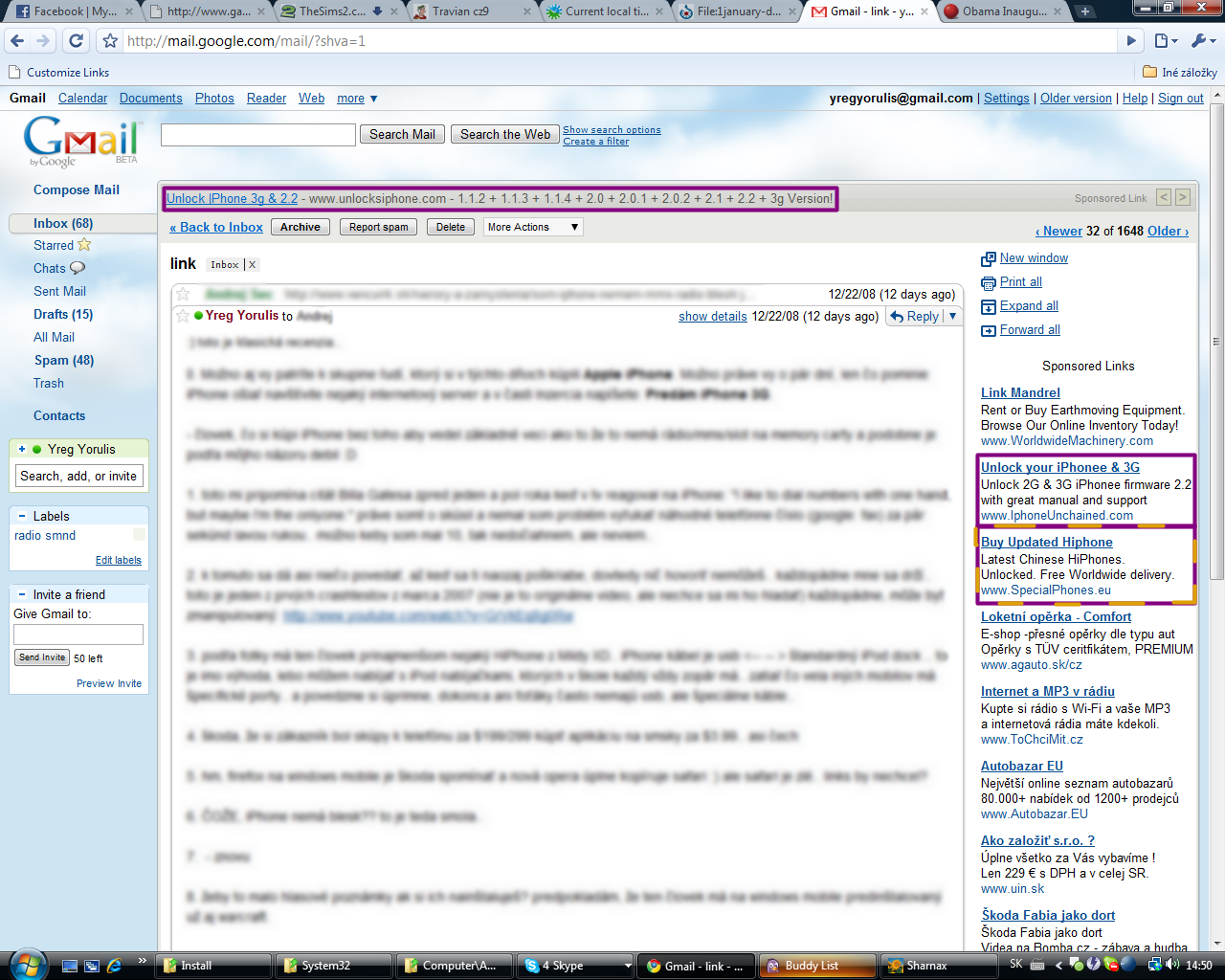The width and height of the screenshot is (1225, 980).
Task: Open Buddy List taskbar button
Action: tap(817, 966)
